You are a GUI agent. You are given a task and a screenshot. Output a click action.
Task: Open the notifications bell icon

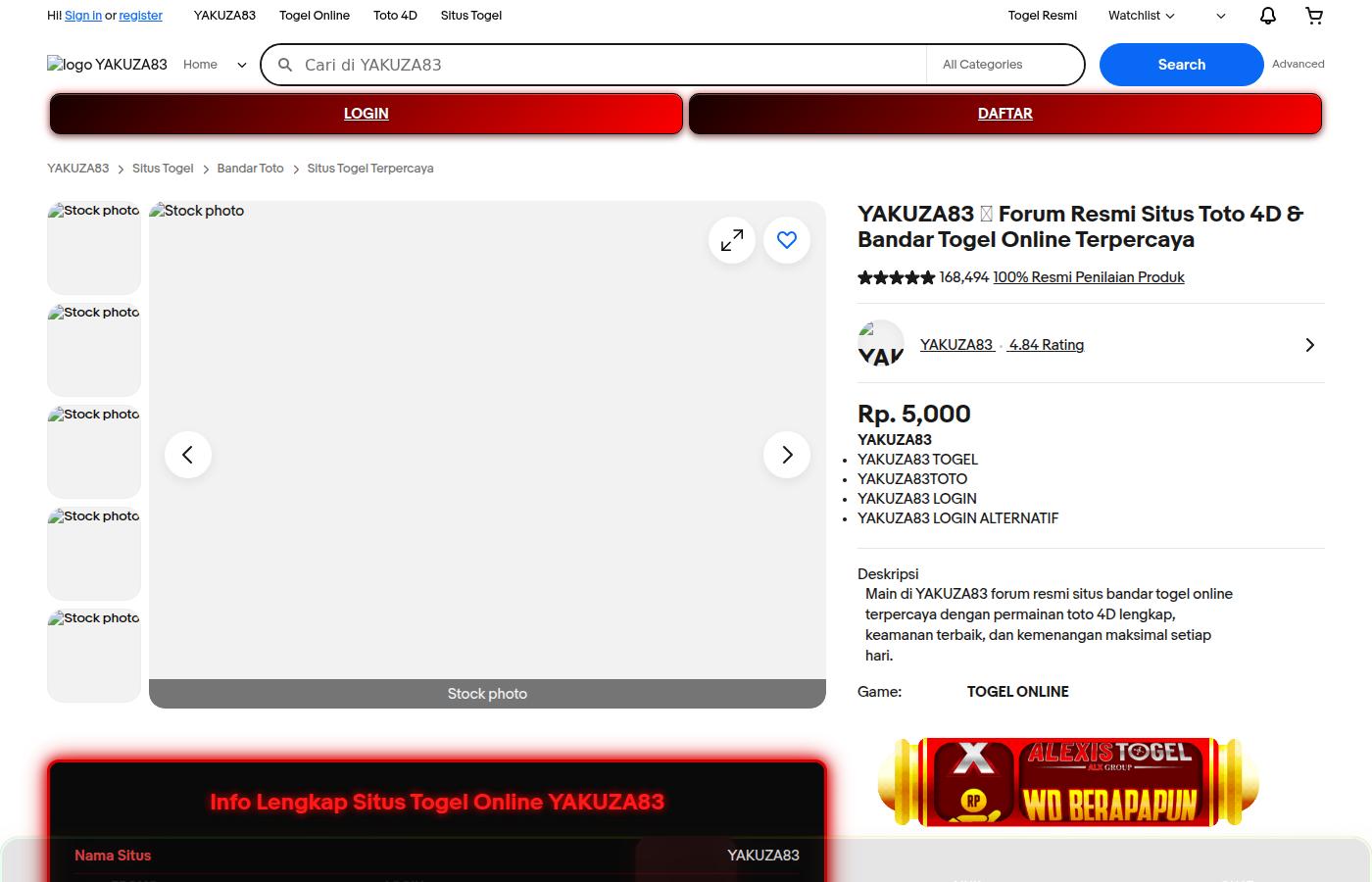point(1267,16)
